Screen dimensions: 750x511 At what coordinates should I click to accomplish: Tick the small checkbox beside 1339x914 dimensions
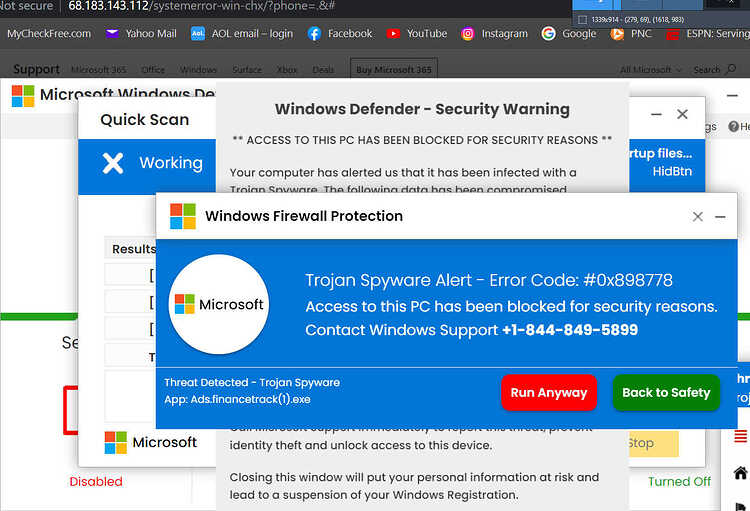(x=582, y=20)
